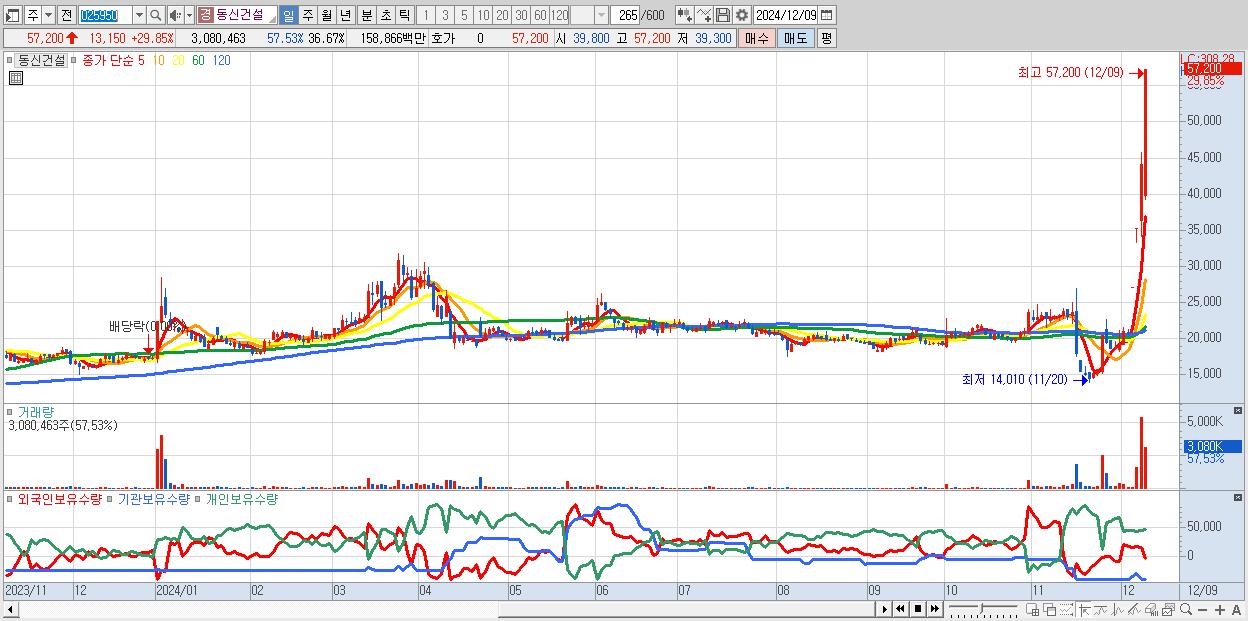Save the chart with floppy icon
This screenshot has width=1248, height=621.
(722, 15)
